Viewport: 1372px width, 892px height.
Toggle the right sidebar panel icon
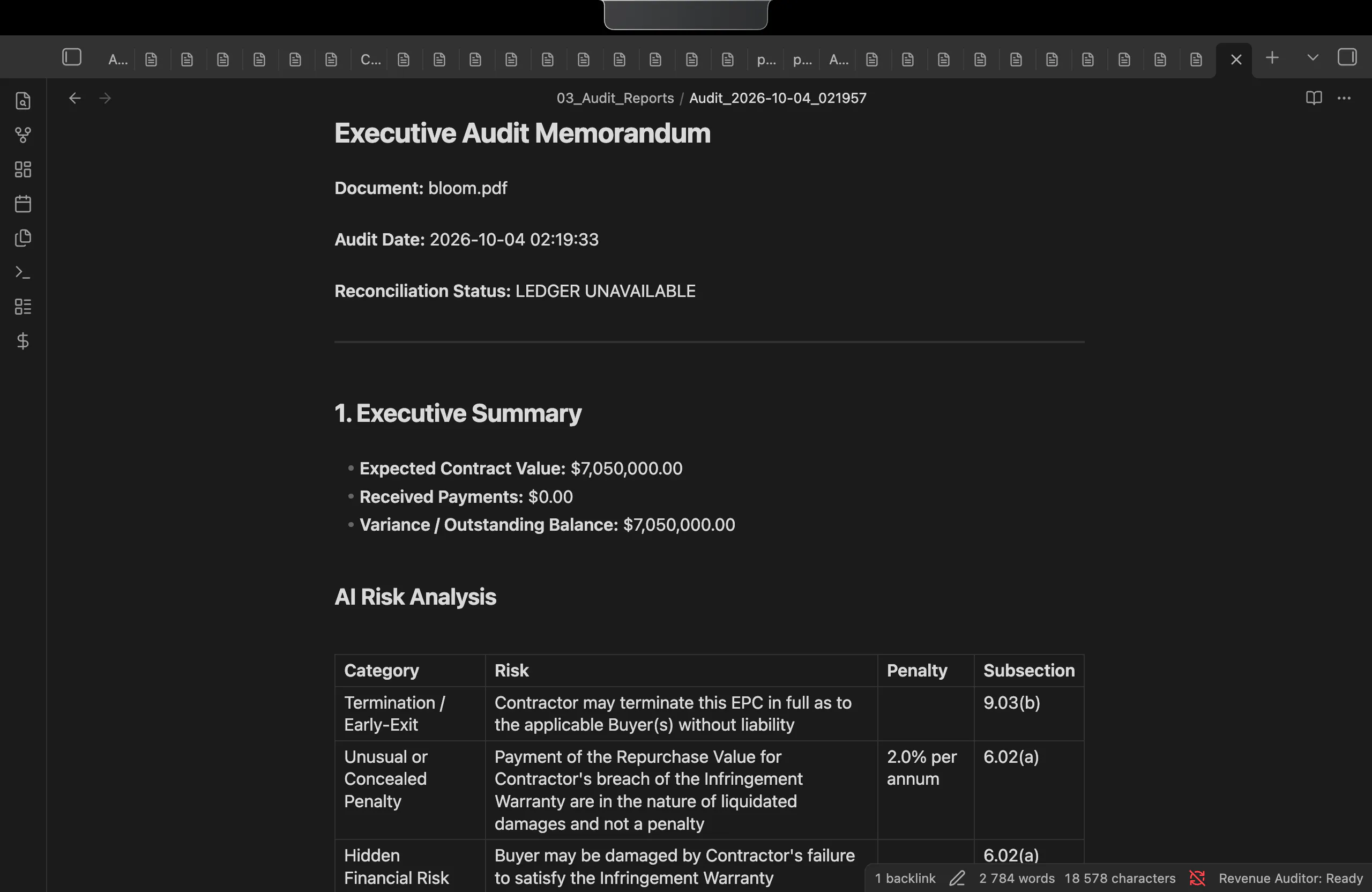1347,57
